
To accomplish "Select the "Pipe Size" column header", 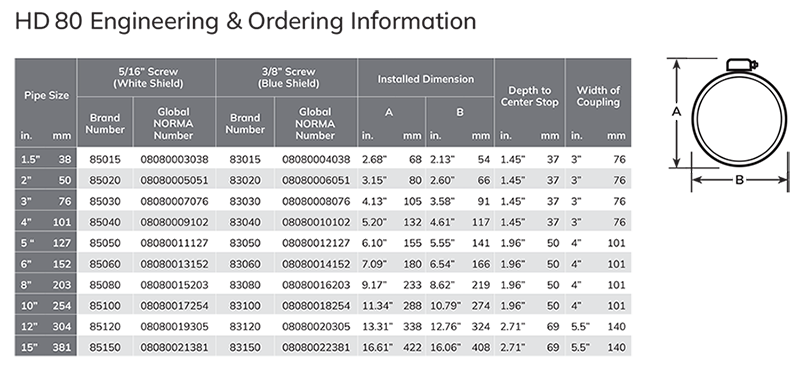I will click(46, 95).
